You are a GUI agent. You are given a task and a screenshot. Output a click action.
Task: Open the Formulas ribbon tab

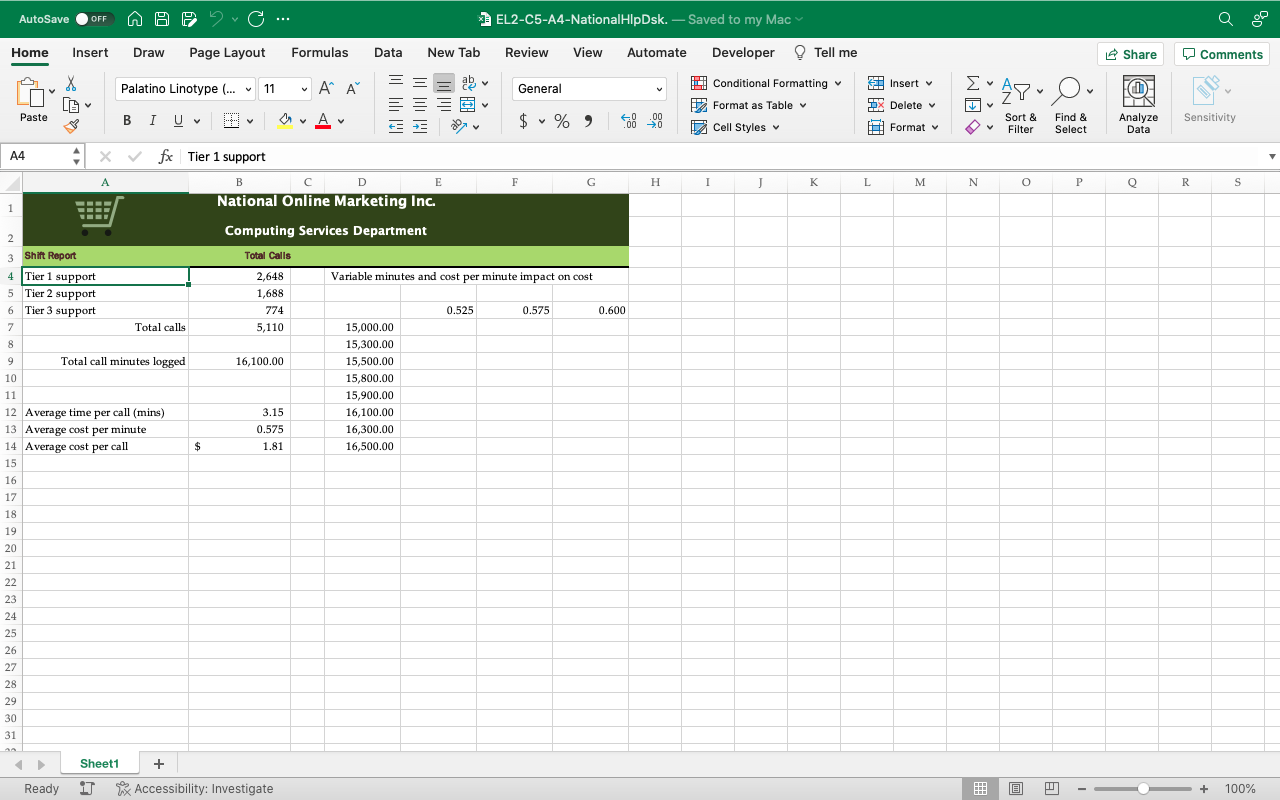coord(320,53)
